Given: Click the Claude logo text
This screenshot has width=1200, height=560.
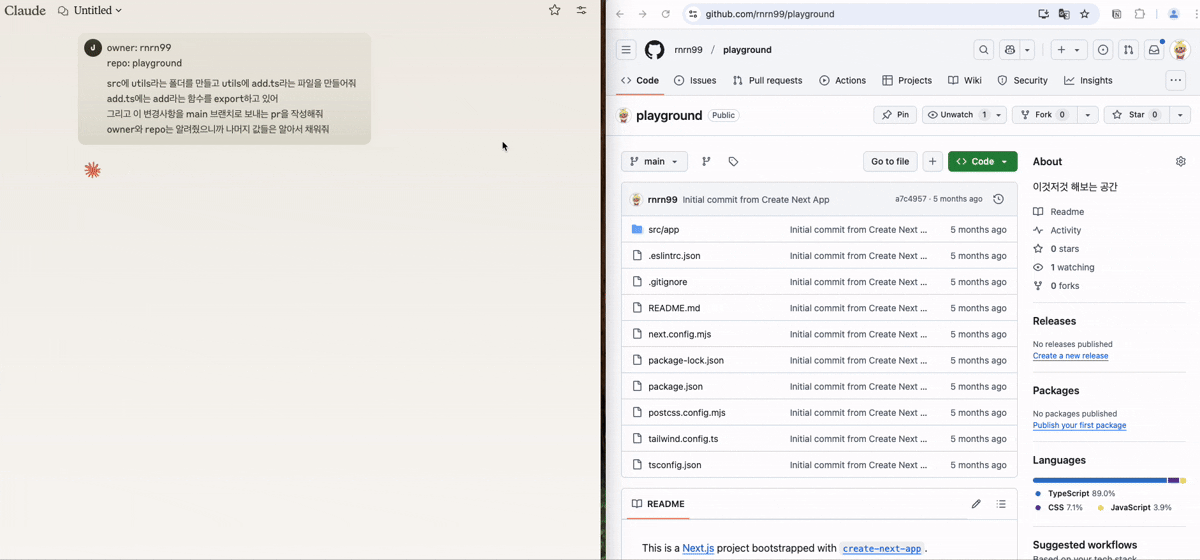Looking at the screenshot, I should [25, 10].
